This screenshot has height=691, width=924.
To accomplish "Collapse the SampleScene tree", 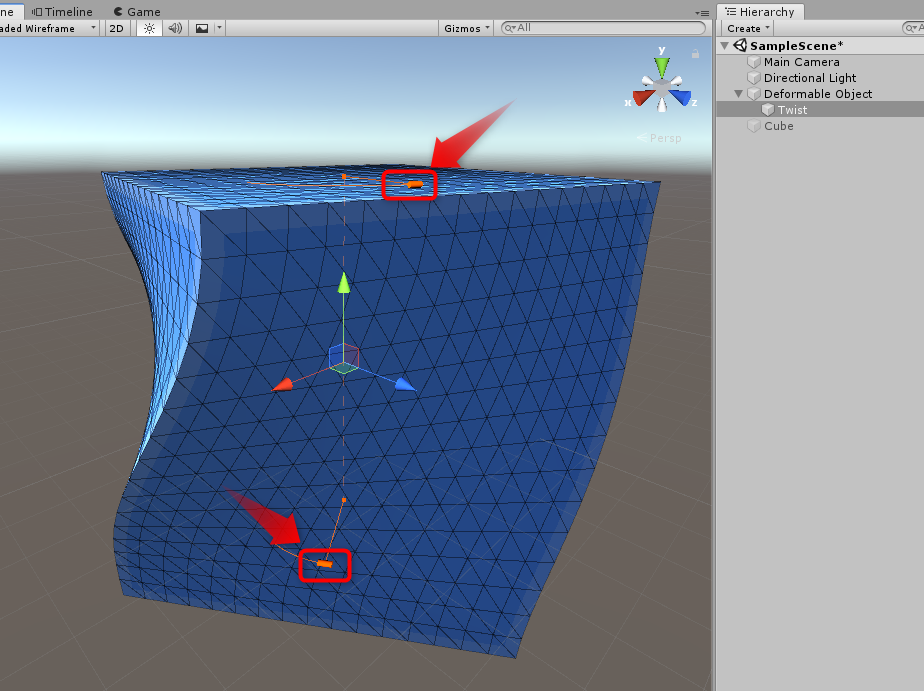I will coord(725,45).
